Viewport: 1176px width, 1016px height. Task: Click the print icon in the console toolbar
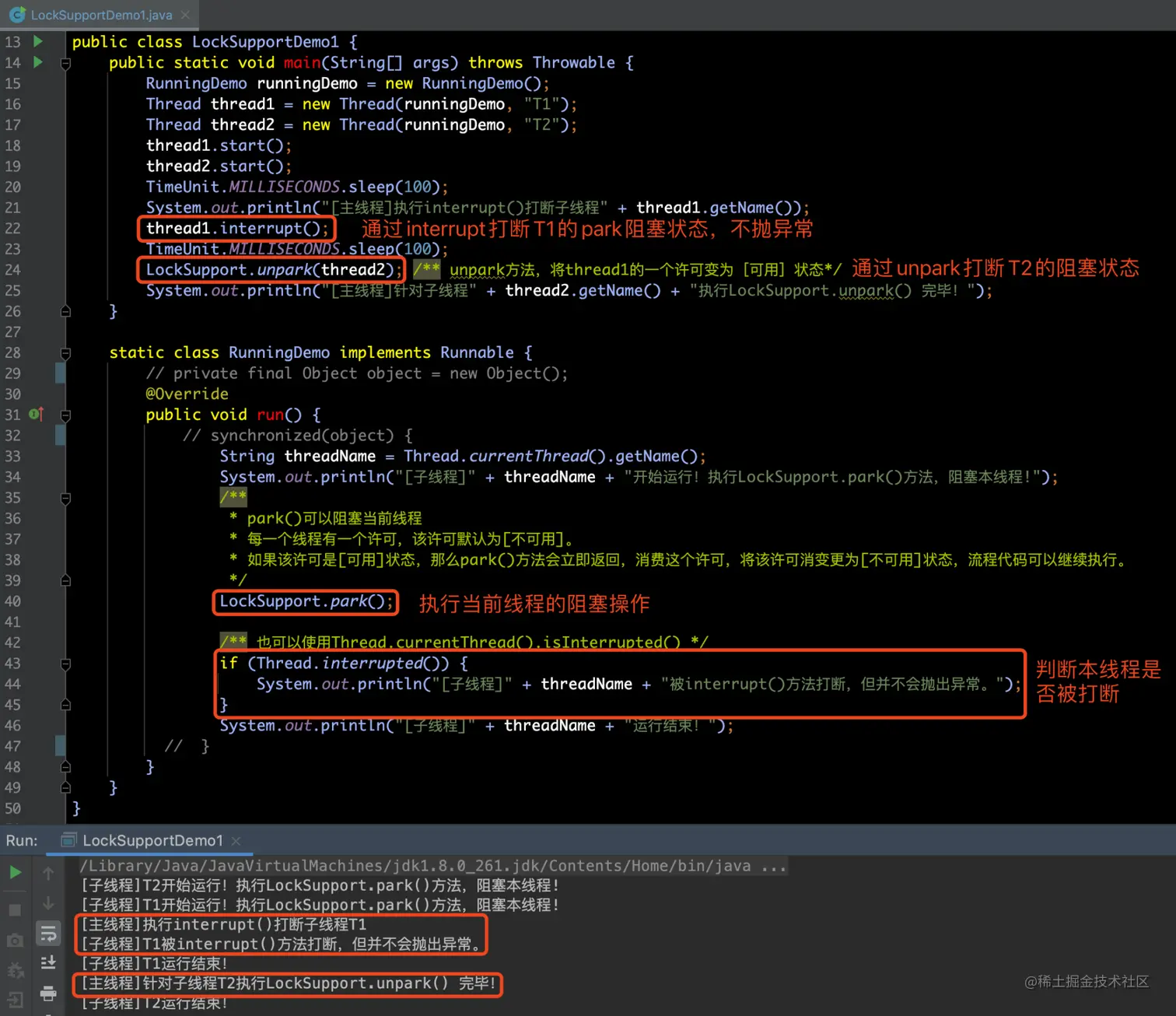(x=48, y=993)
